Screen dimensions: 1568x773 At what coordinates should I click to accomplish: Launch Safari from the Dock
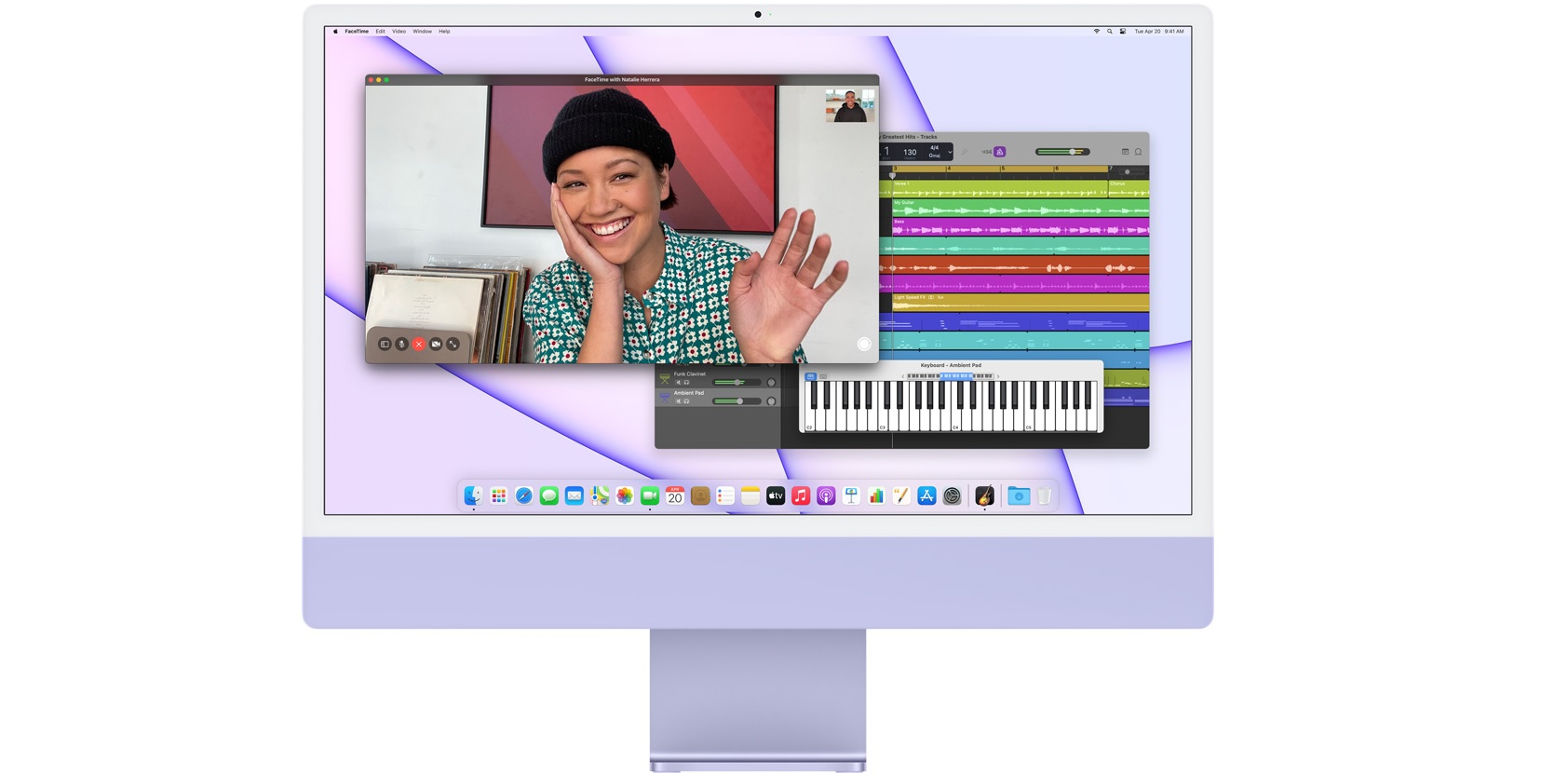coord(524,495)
